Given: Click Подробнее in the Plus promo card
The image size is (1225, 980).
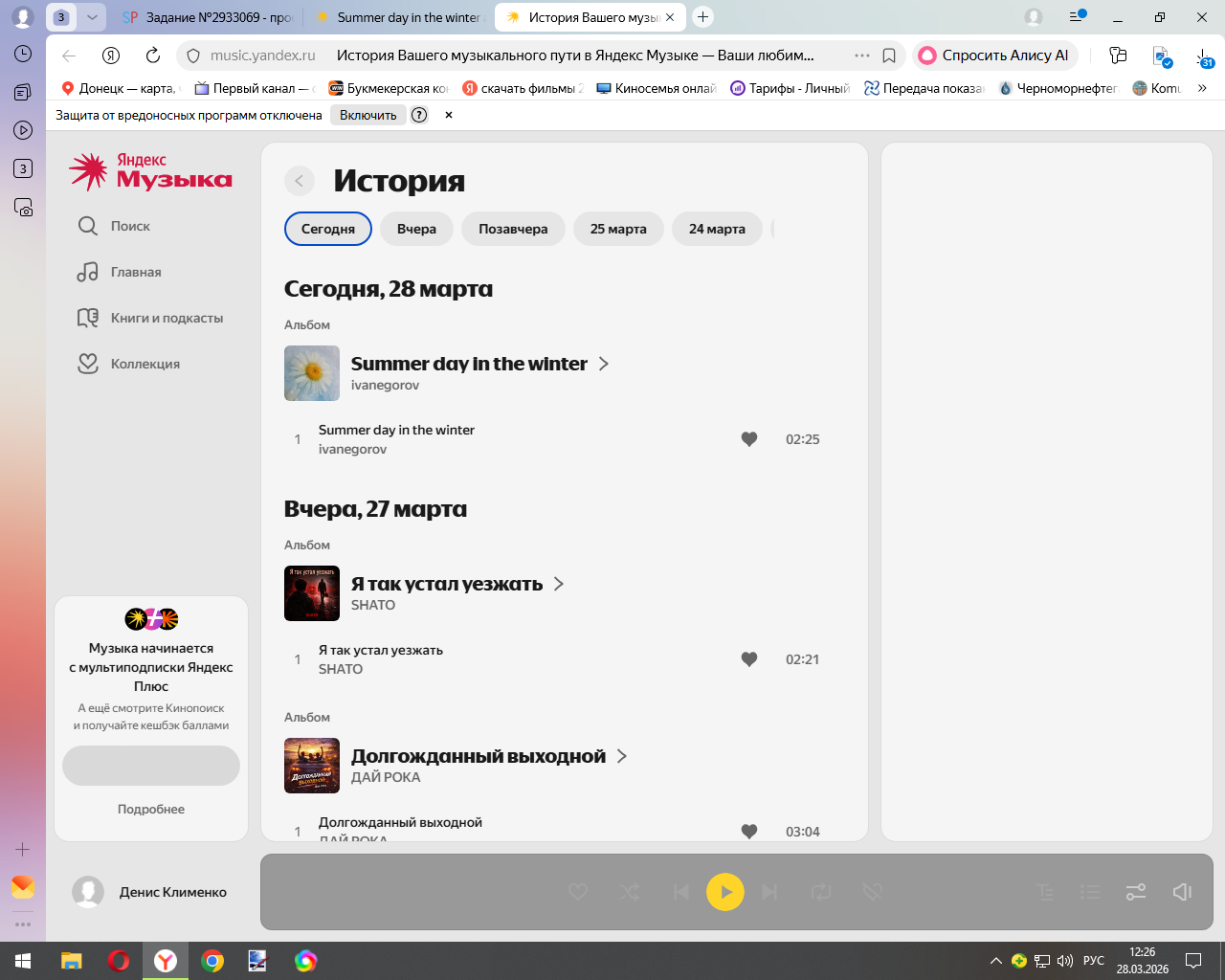Looking at the screenshot, I should tap(151, 809).
